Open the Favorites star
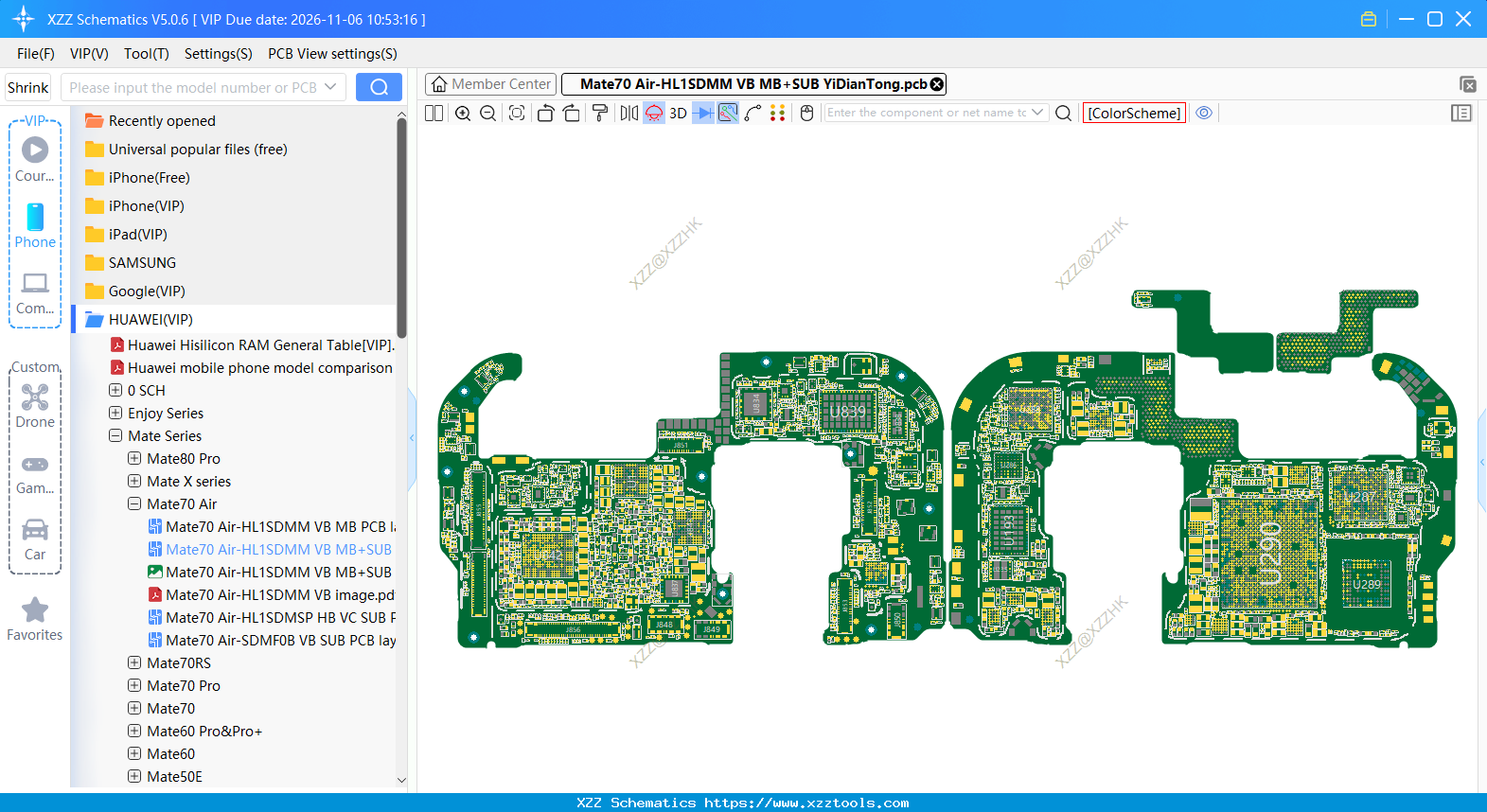The height and width of the screenshot is (812, 1487). [x=35, y=620]
